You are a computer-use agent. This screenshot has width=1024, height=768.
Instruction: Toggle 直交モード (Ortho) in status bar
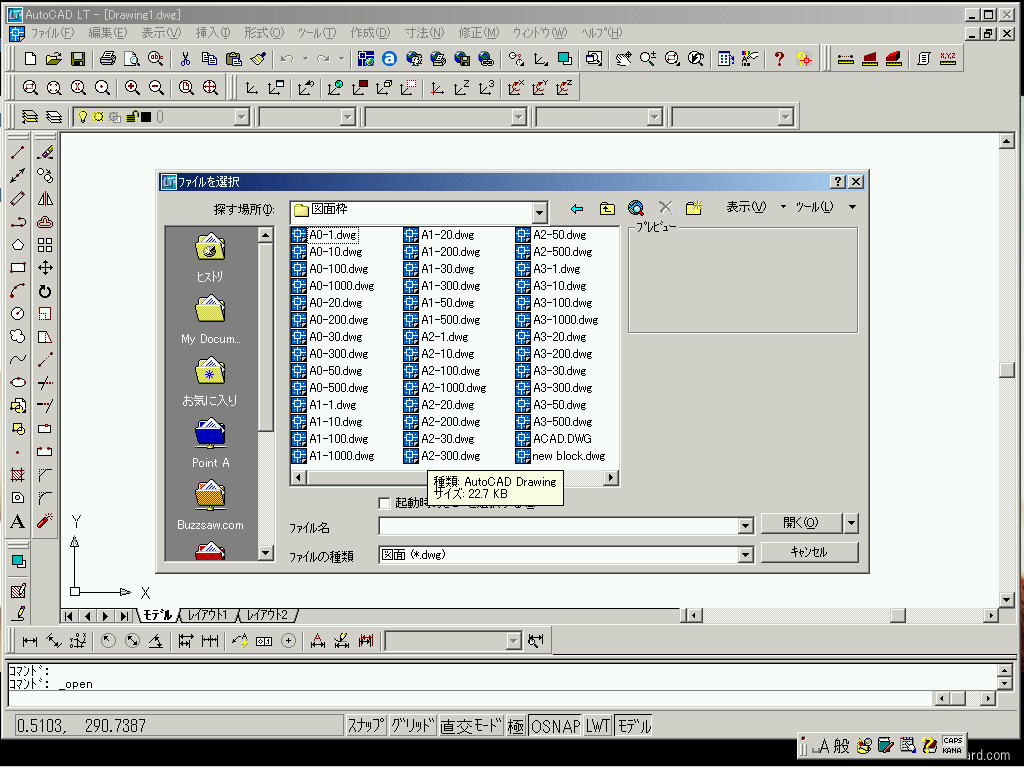click(471, 726)
